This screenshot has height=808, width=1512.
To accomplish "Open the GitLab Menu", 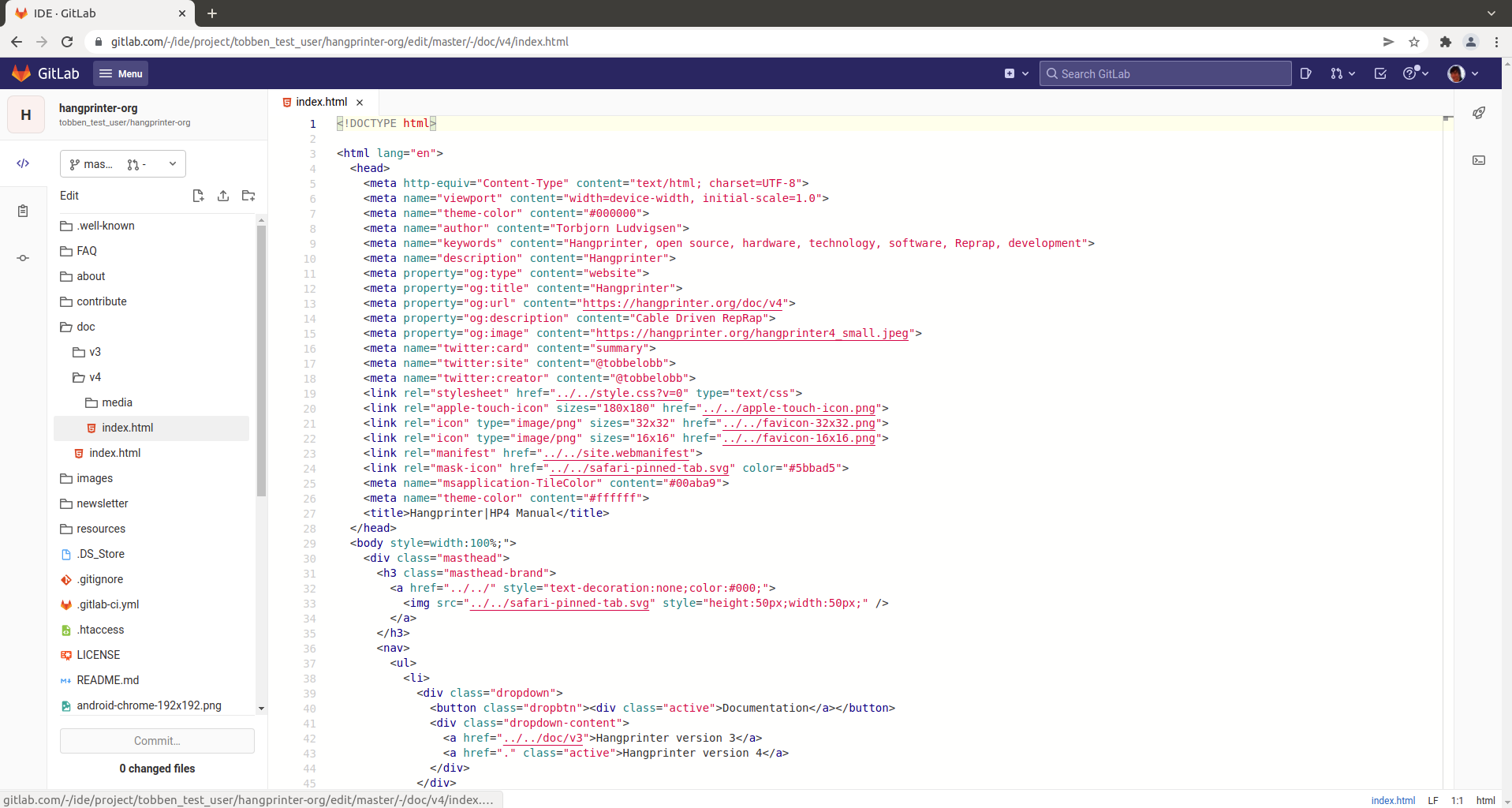I will tap(121, 73).
